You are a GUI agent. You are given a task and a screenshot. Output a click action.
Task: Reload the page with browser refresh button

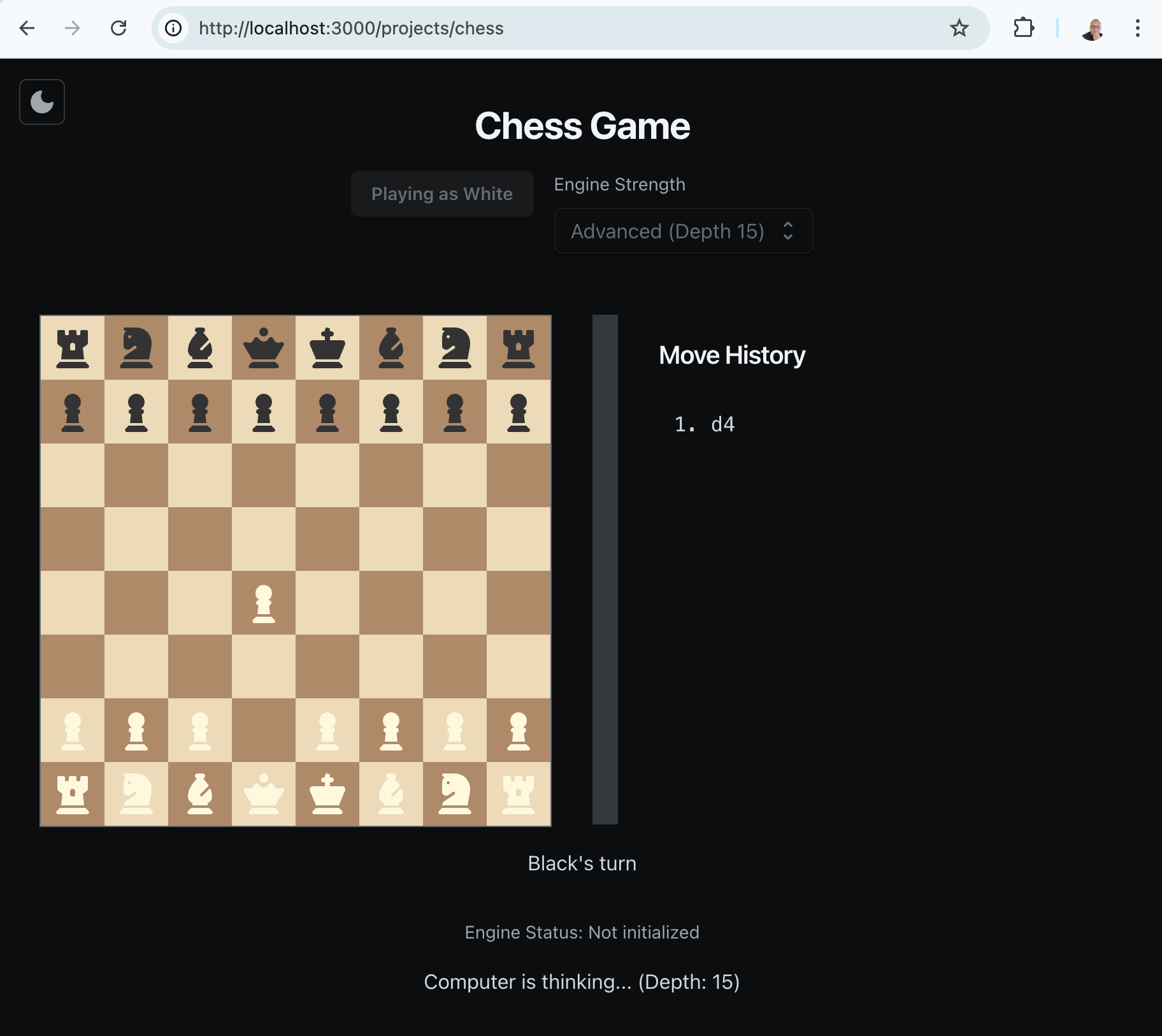point(118,28)
